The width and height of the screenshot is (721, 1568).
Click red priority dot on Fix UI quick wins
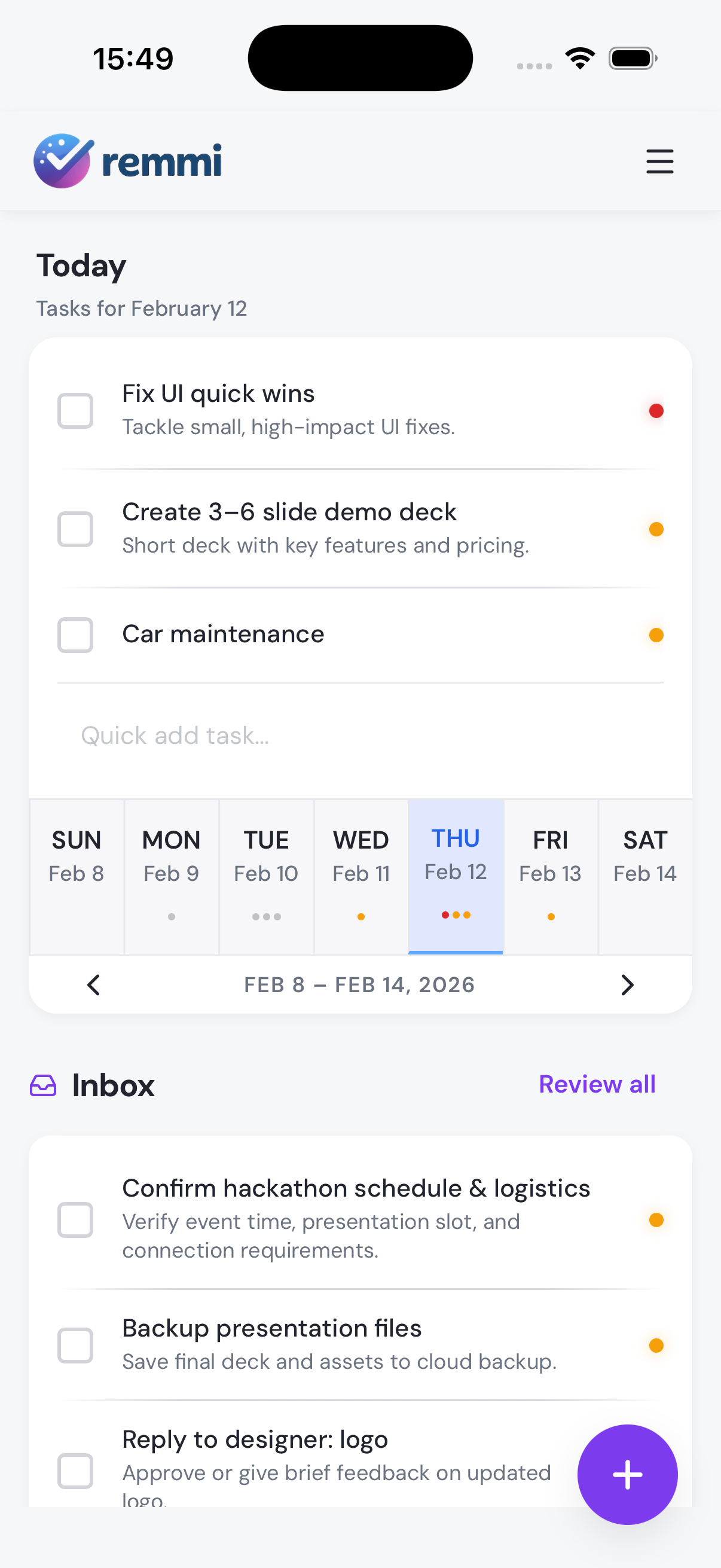pos(656,411)
